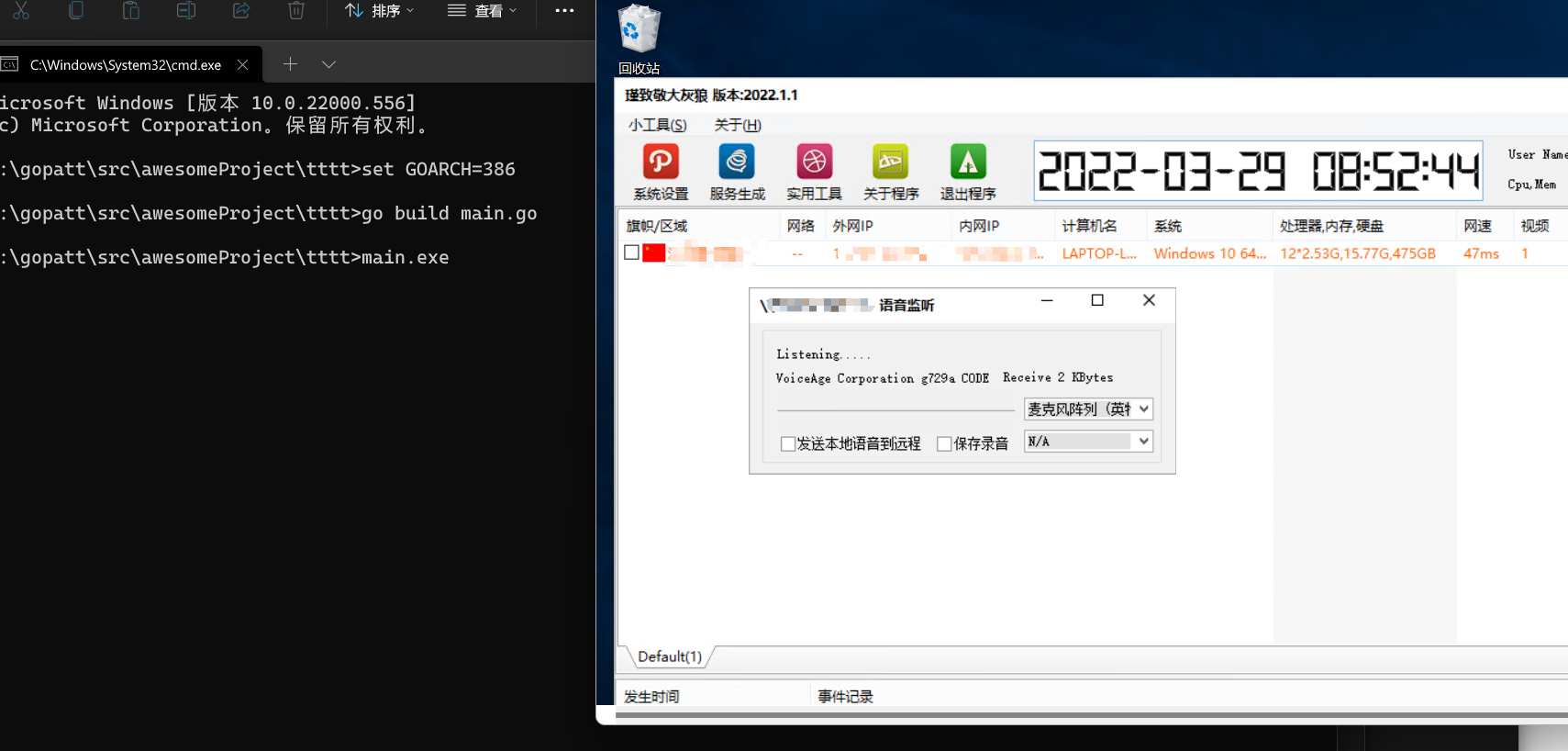Viewport: 1568px width, 751px height.
Task: Click the Delete trash icon in Explorer
Action: [x=296, y=10]
